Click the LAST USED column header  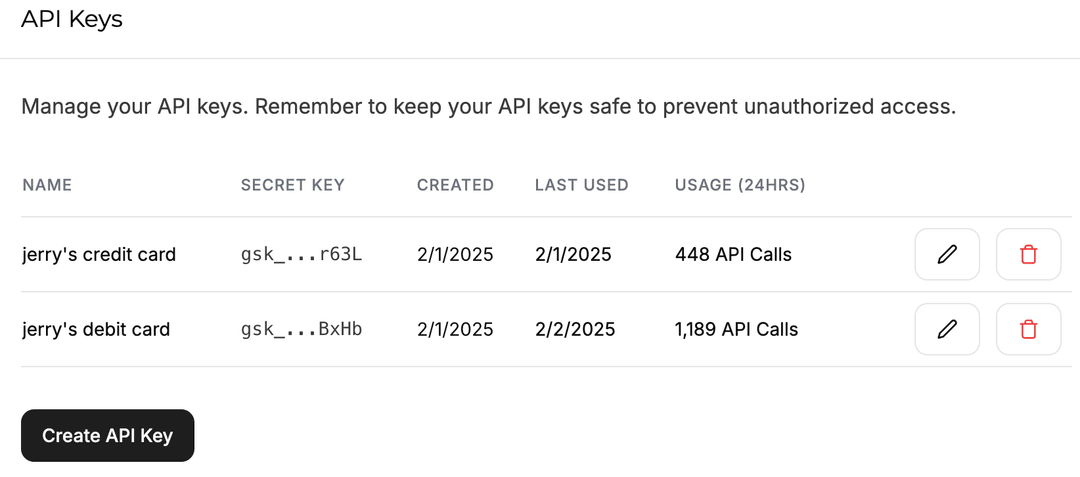tap(581, 185)
